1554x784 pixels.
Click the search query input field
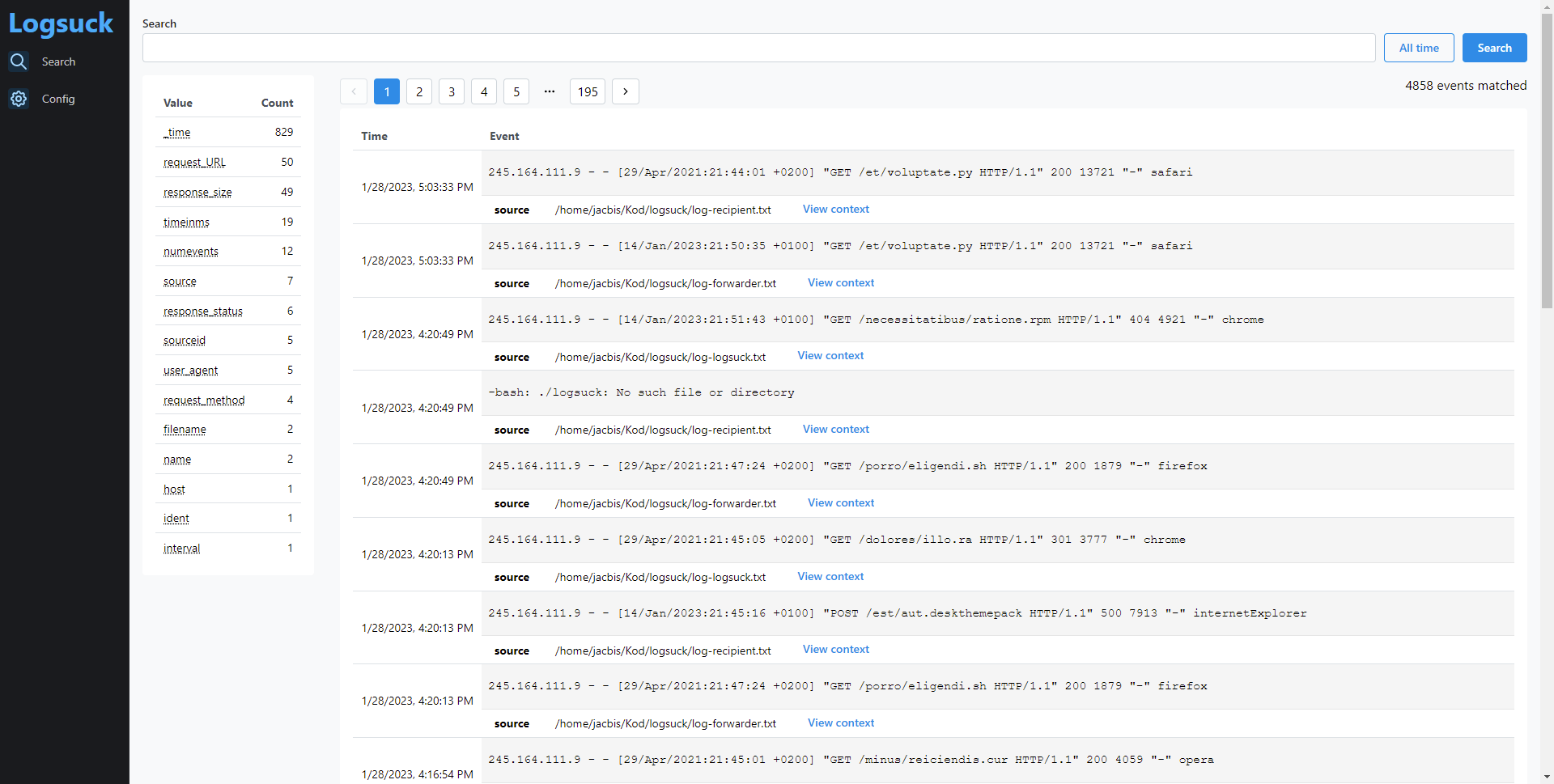click(758, 48)
